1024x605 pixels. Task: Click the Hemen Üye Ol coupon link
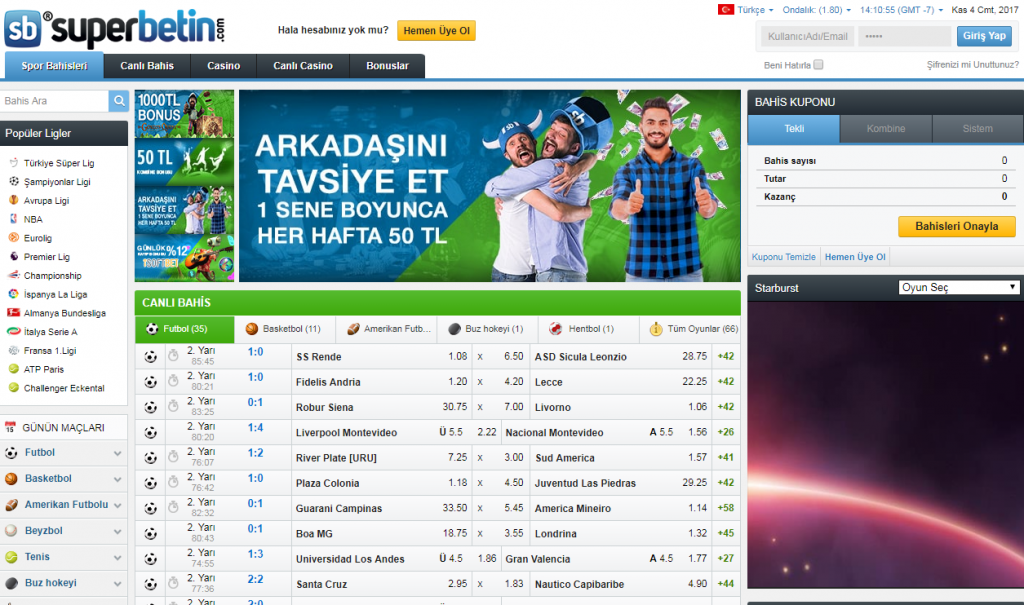click(x=855, y=257)
